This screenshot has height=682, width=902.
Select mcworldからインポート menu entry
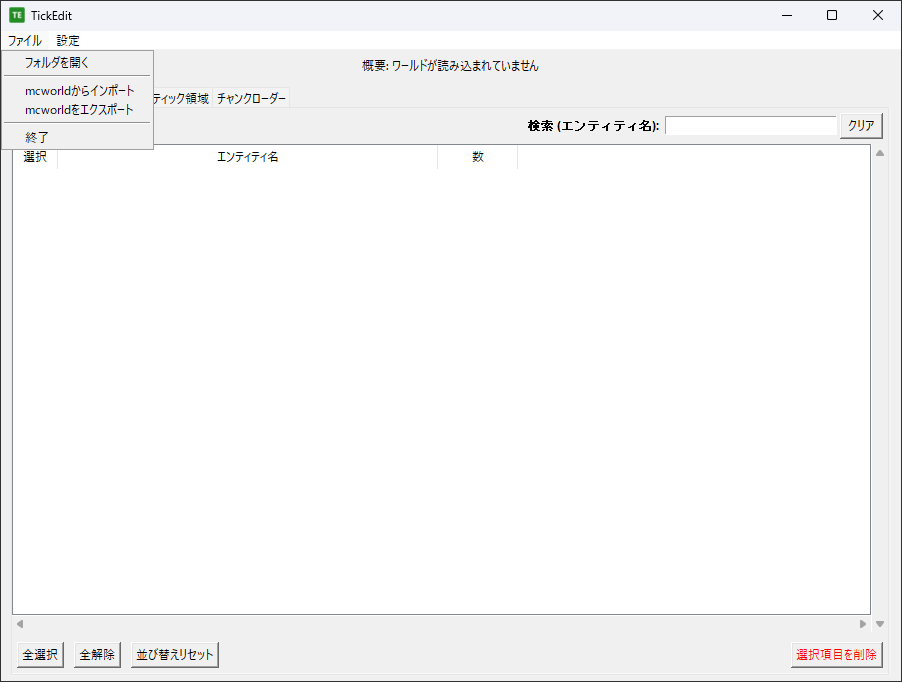pyautogui.click(x=78, y=91)
